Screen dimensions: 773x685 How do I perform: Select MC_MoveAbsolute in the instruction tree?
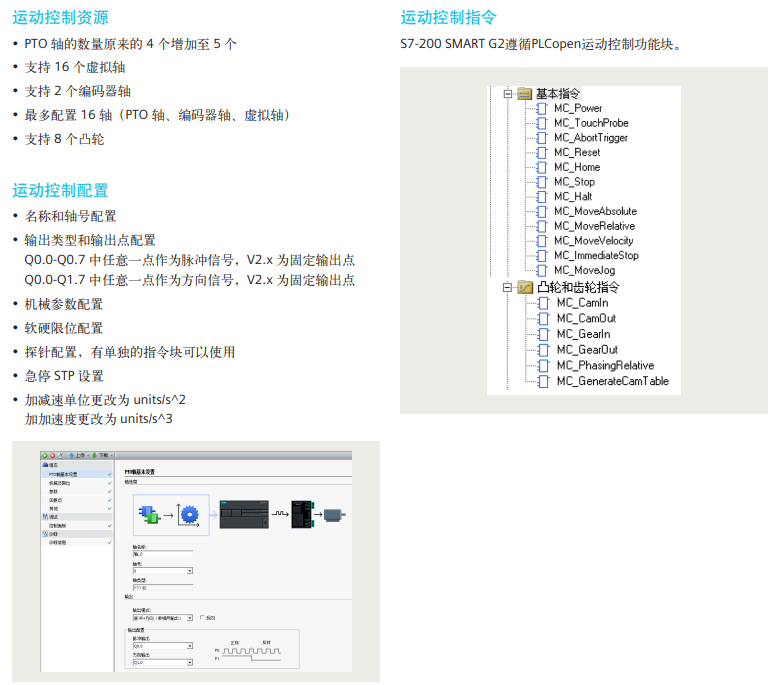[595, 212]
